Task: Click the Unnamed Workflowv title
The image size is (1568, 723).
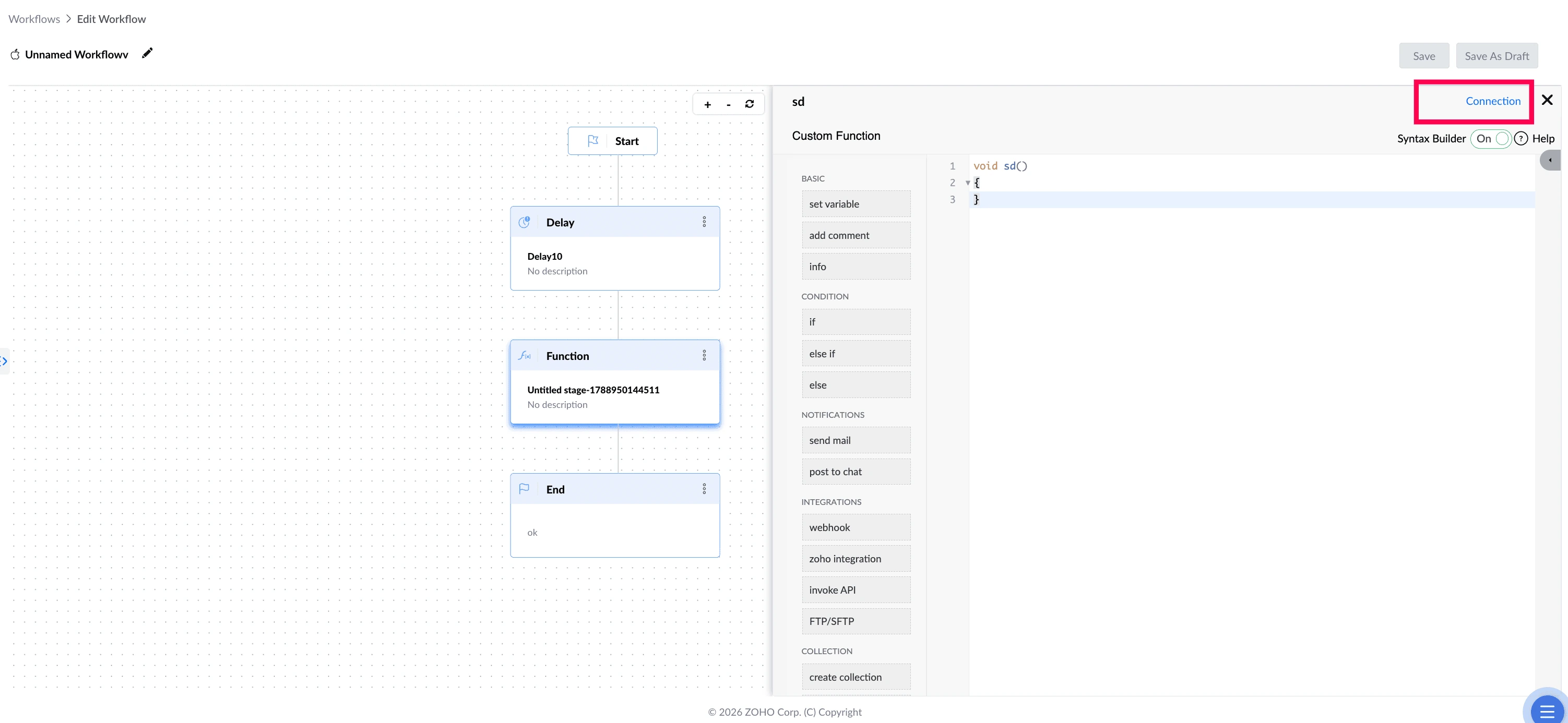Action: tap(77, 55)
